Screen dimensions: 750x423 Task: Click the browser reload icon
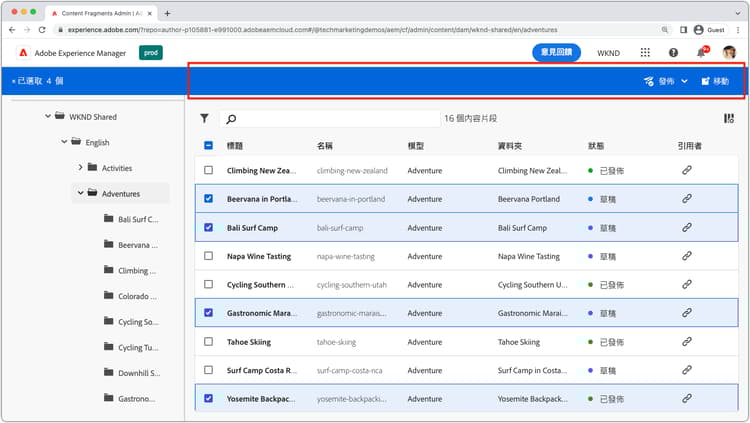(x=42, y=30)
